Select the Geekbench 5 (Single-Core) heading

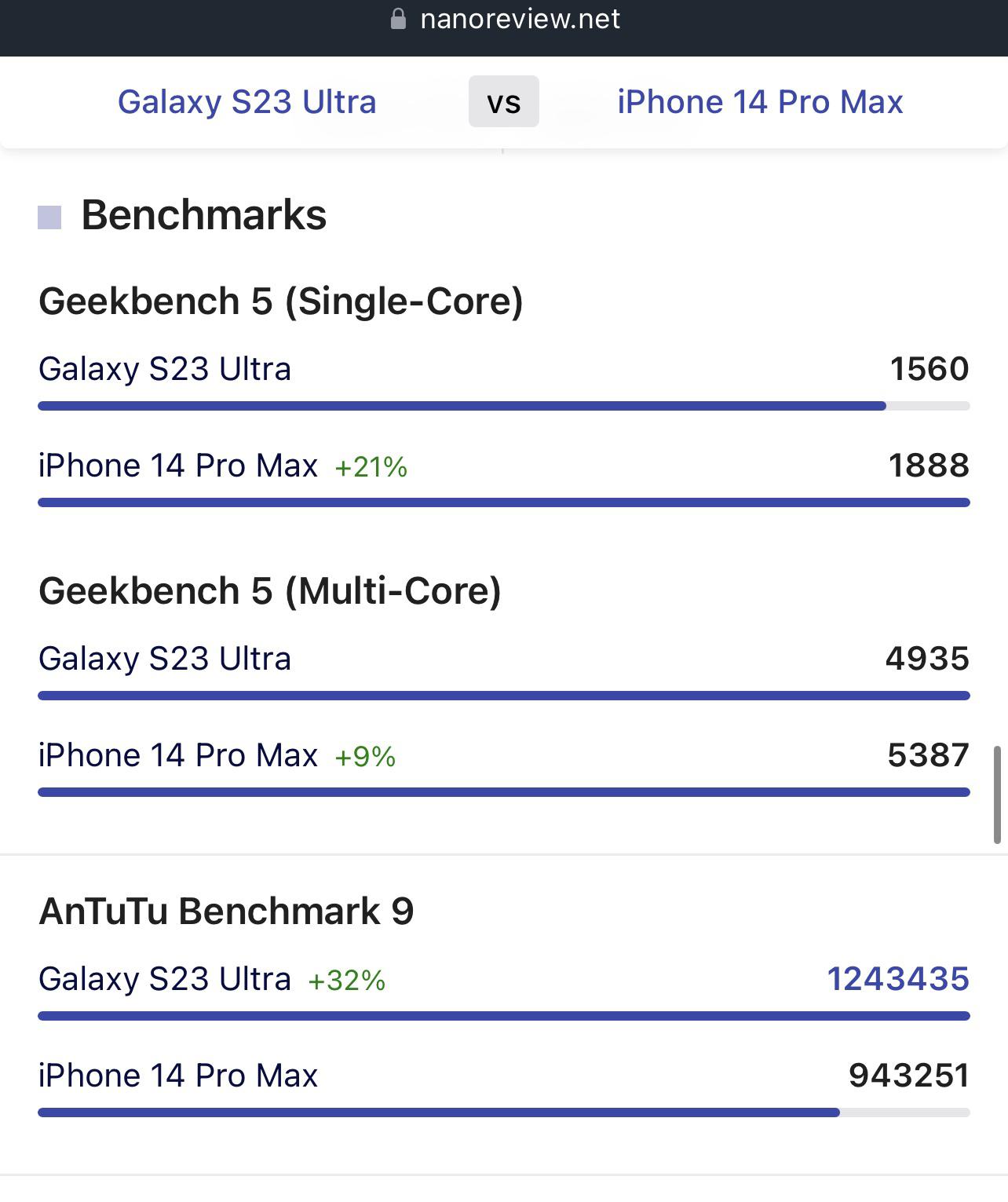coord(281,301)
